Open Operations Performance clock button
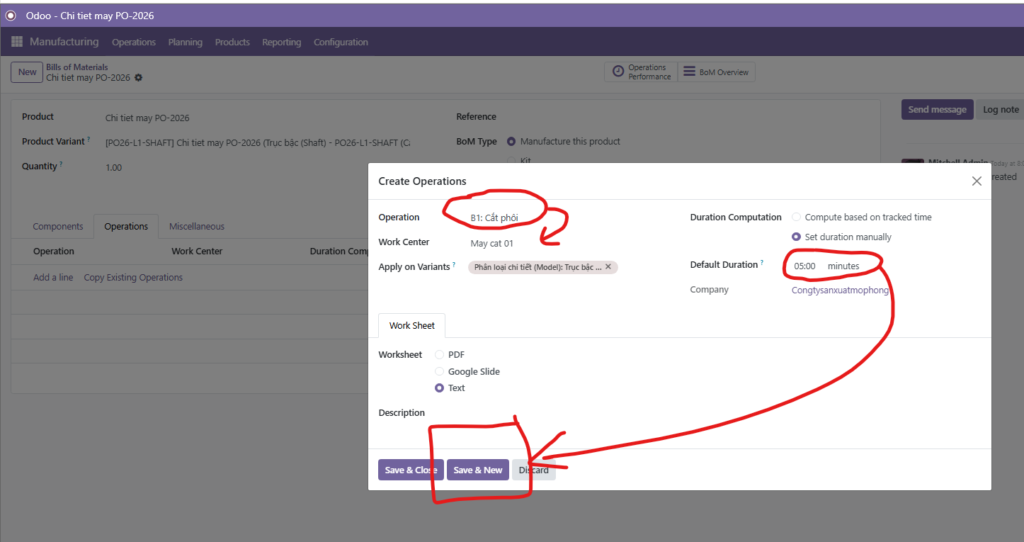This screenshot has height=542, width=1024. click(x=640, y=72)
